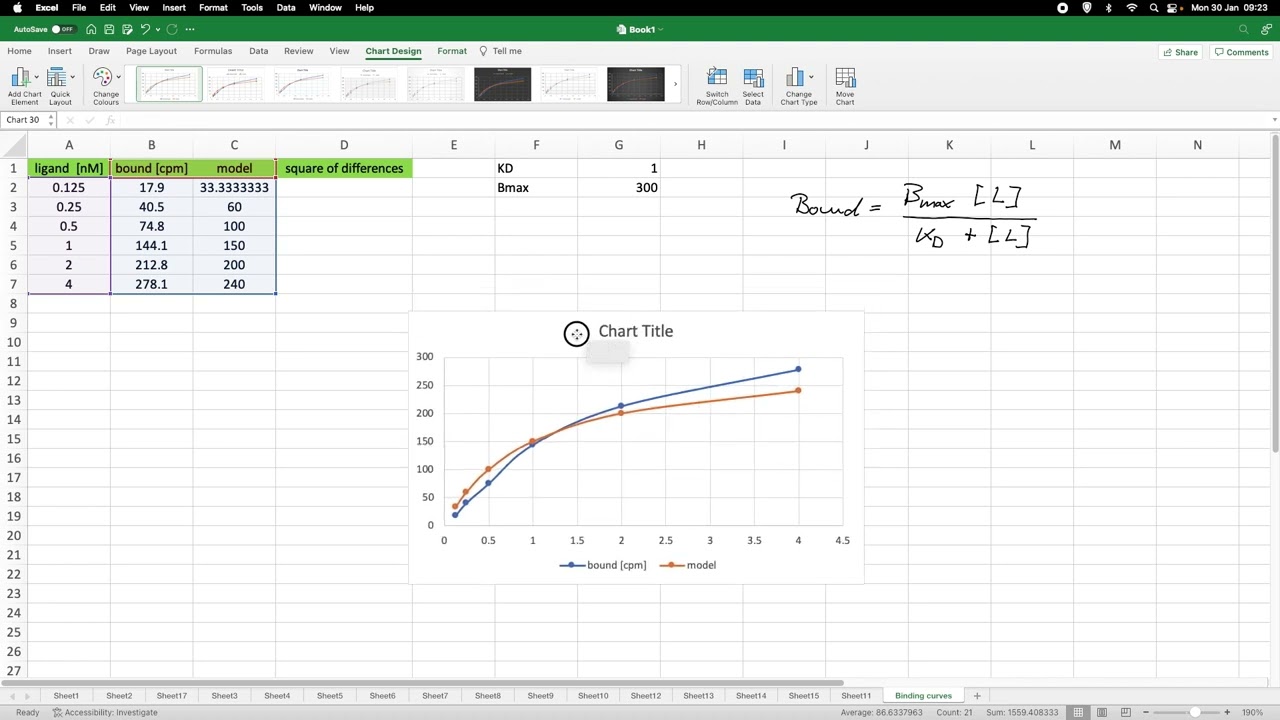Open the Format ribbon tab
1280x720 pixels.
(452, 51)
